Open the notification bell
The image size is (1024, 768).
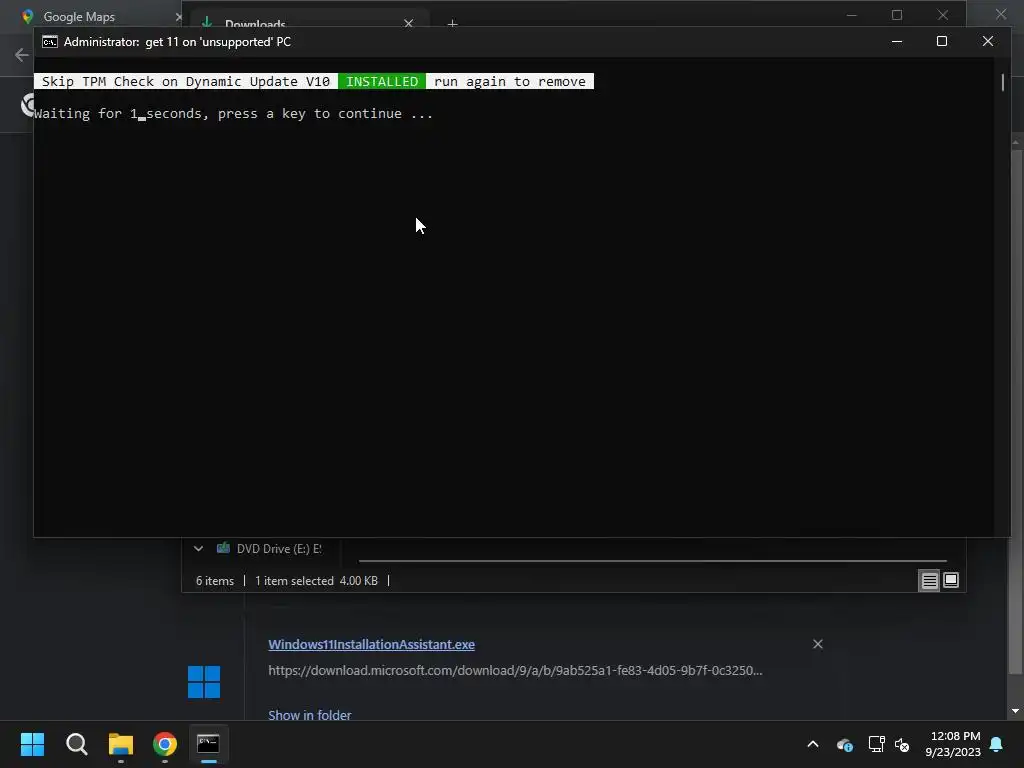point(997,744)
